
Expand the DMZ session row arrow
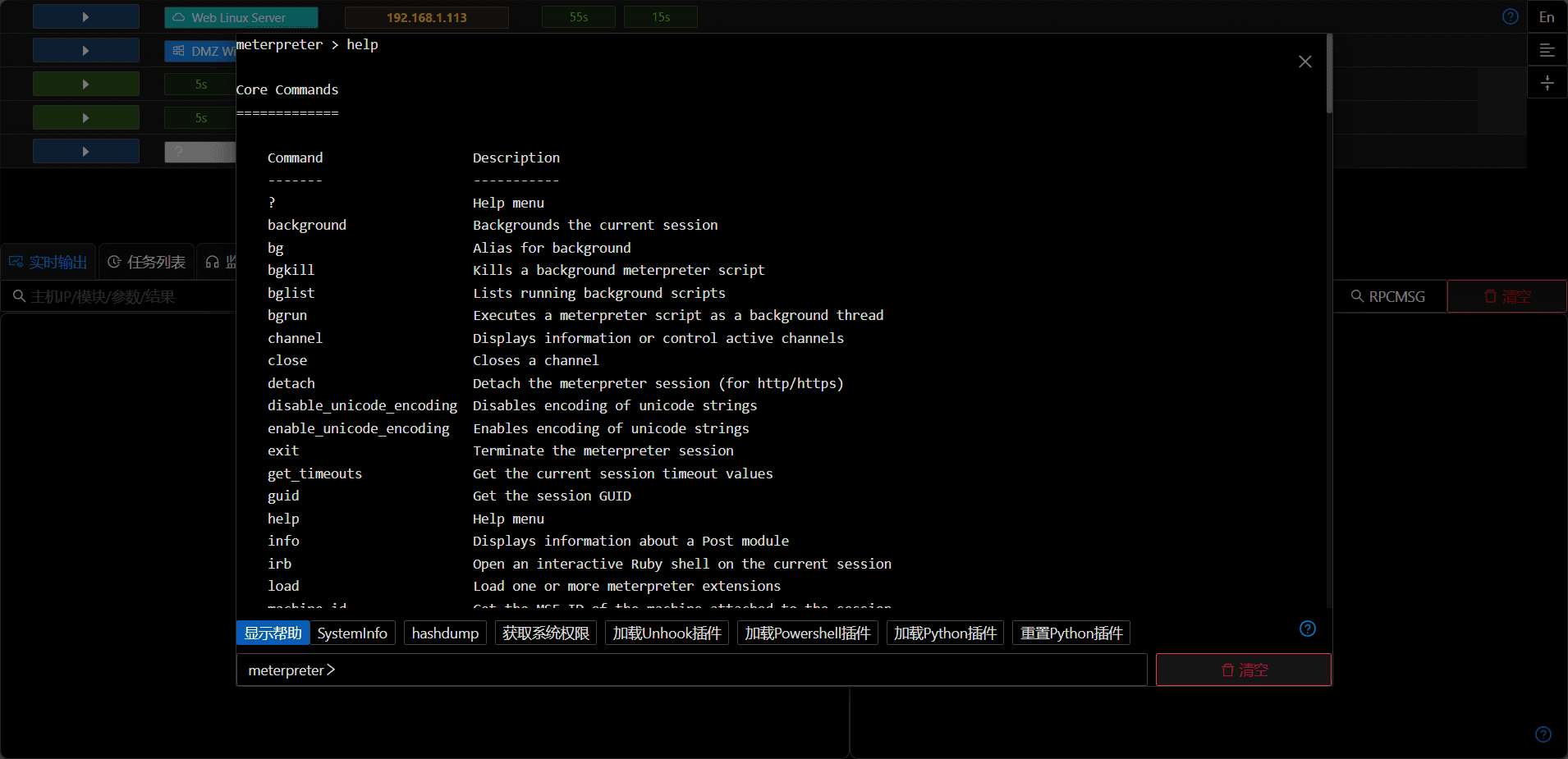tap(86, 50)
